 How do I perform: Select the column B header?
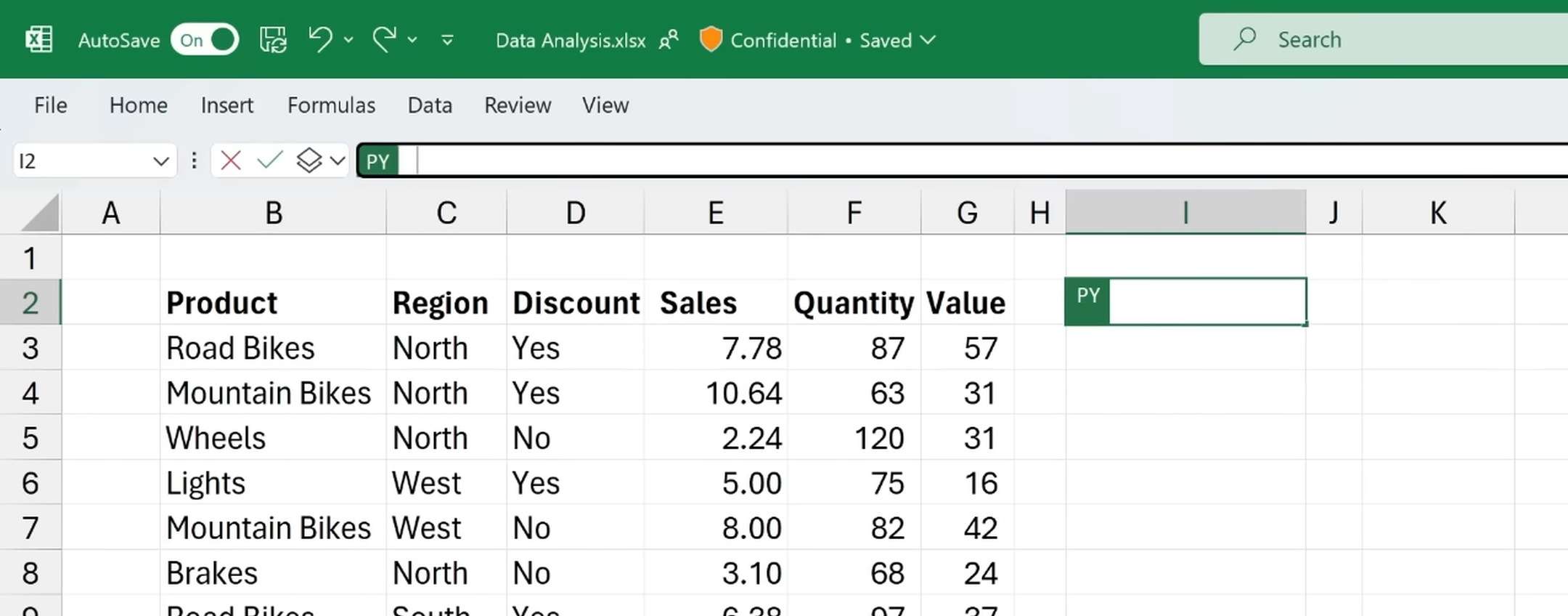coord(273,214)
